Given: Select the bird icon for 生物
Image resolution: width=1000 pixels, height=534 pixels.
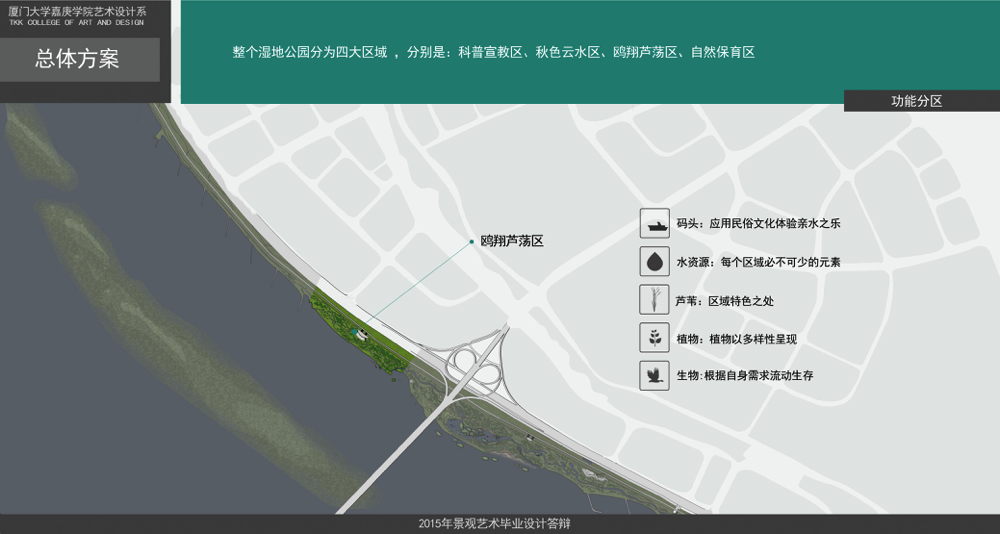Looking at the screenshot, I should click(654, 376).
